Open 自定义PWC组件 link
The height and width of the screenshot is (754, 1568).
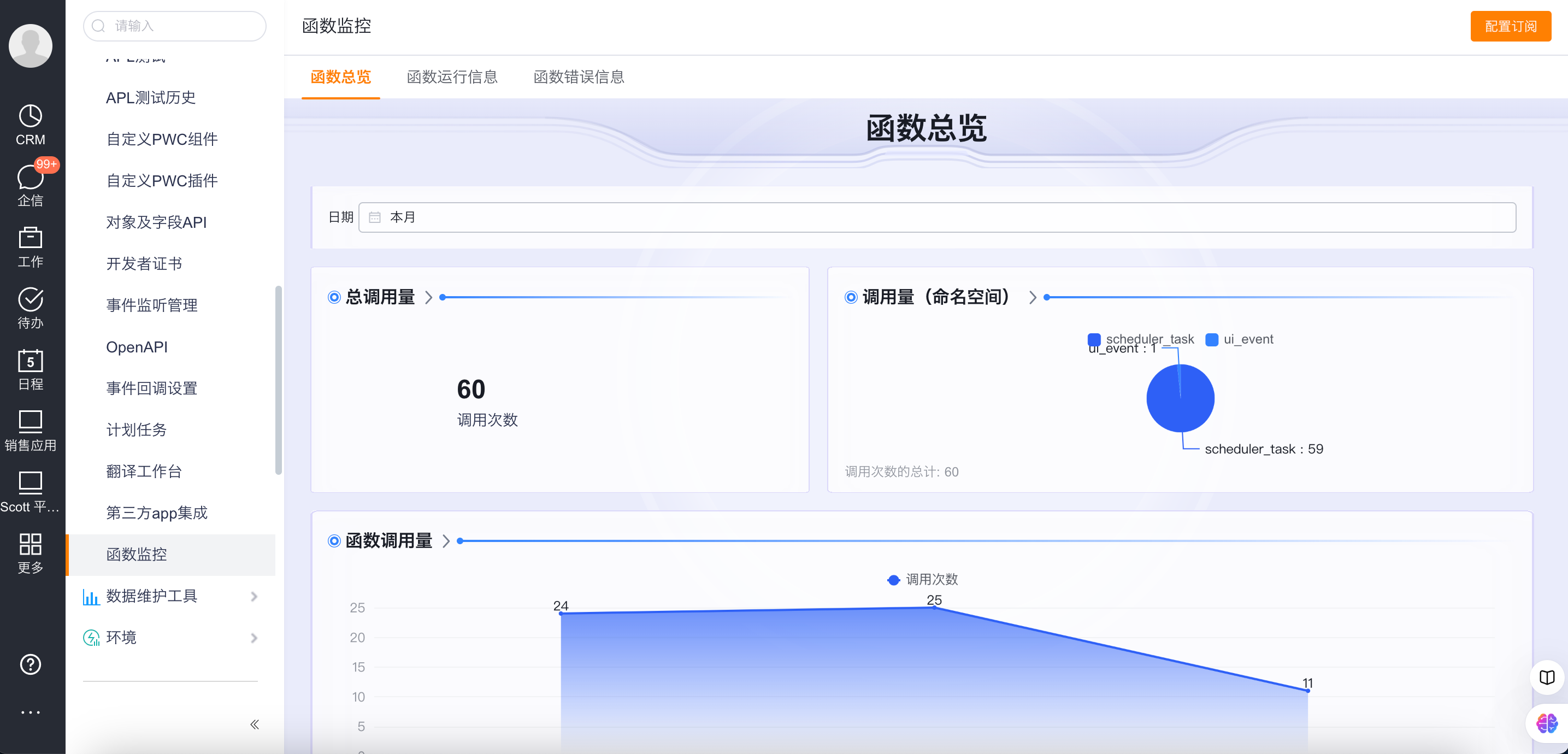[162, 139]
